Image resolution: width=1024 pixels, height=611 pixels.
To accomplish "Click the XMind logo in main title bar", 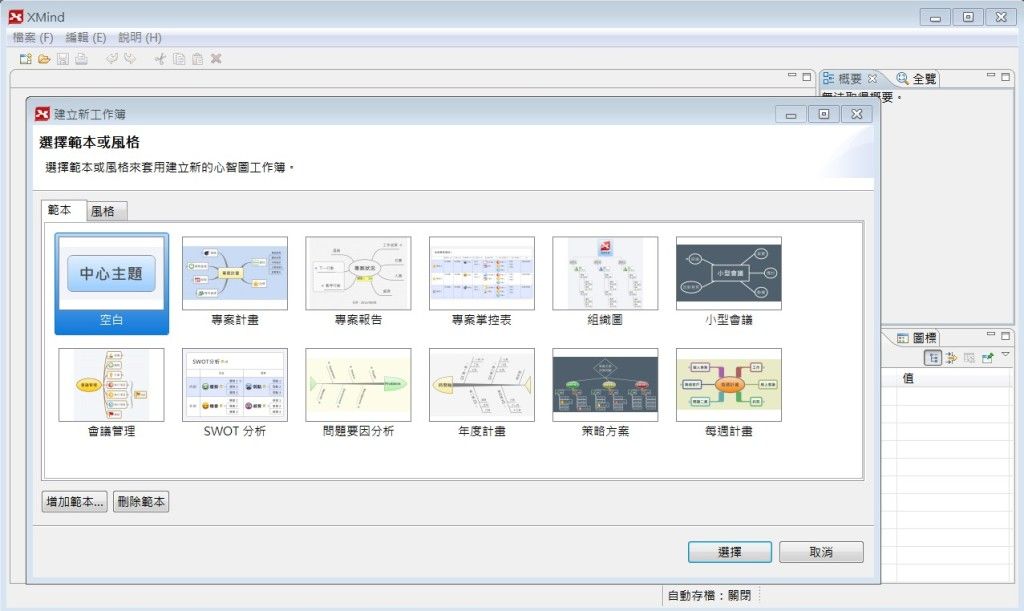I will [16, 17].
